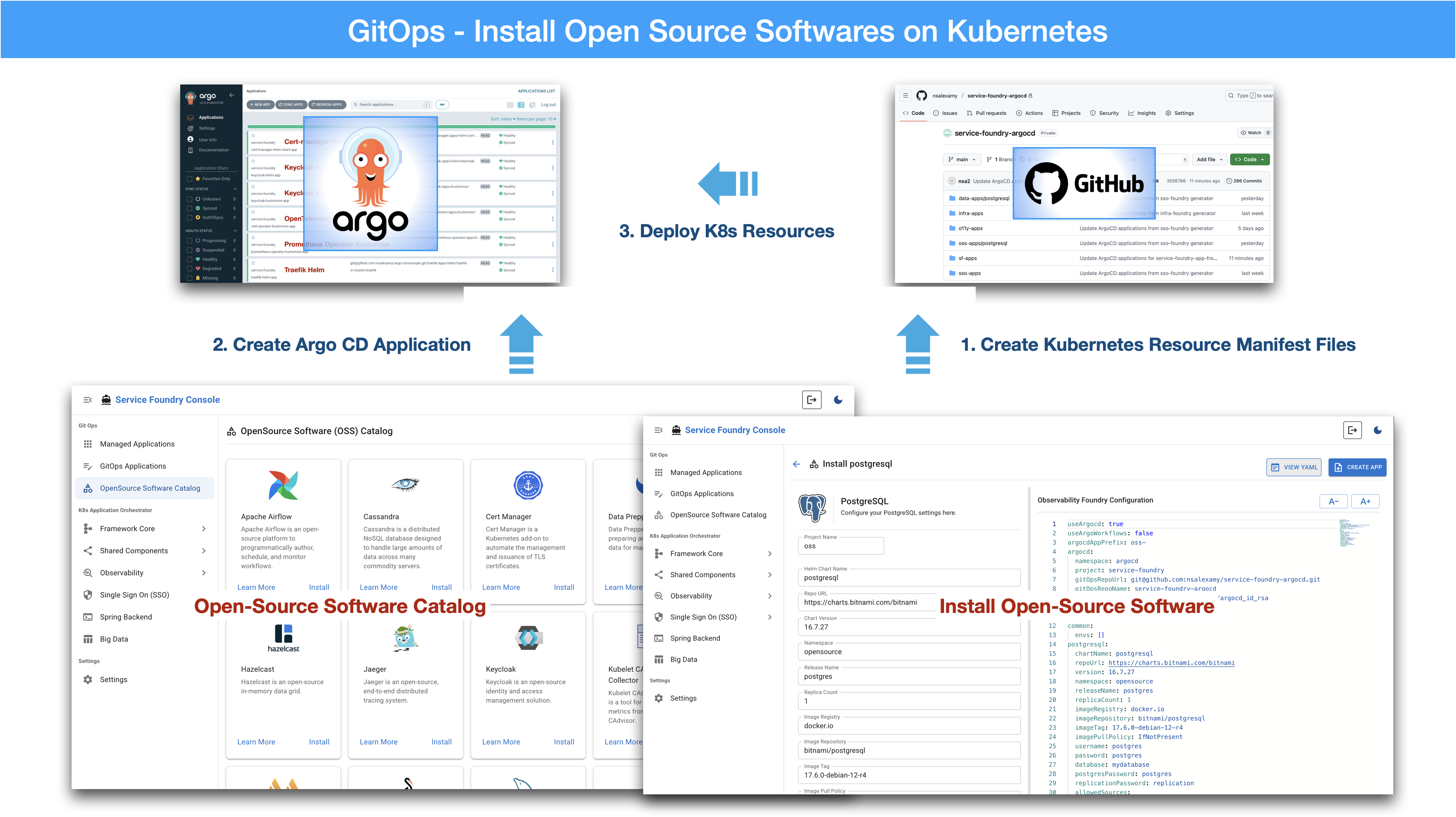1456x817 pixels.
Task: Click GitHub hamburger navigation menu icon
Action: (x=906, y=95)
